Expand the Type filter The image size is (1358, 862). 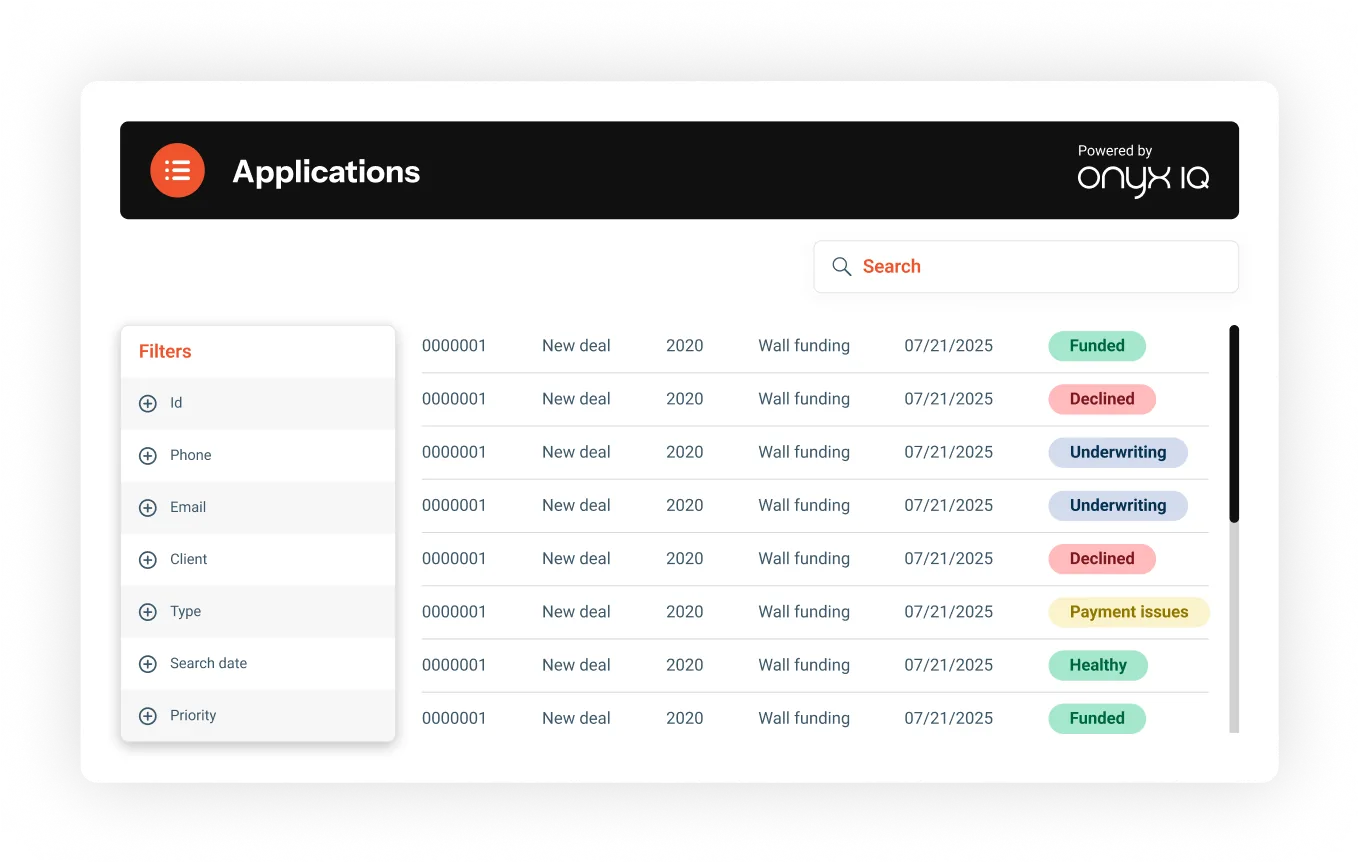pyautogui.click(x=148, y=612)
